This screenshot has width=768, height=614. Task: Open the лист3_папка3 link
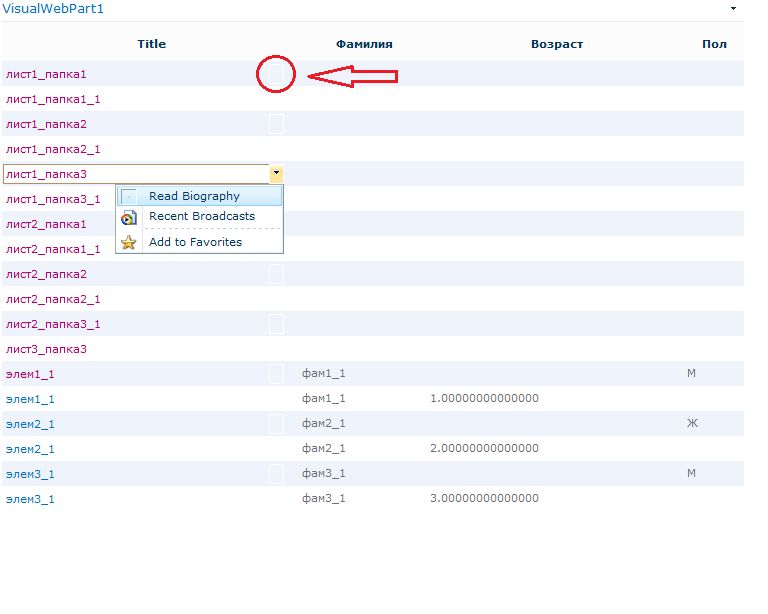pos(46,349)
